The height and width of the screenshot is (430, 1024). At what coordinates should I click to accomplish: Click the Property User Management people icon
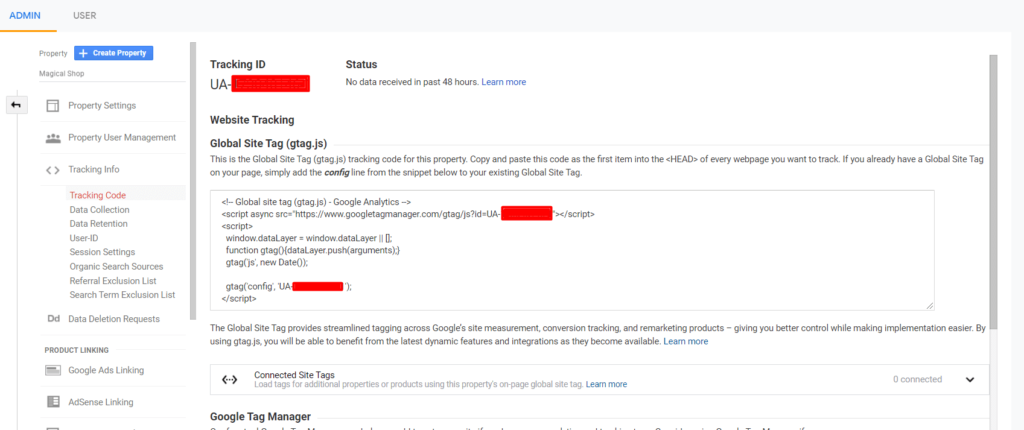[x=53, y=138]
